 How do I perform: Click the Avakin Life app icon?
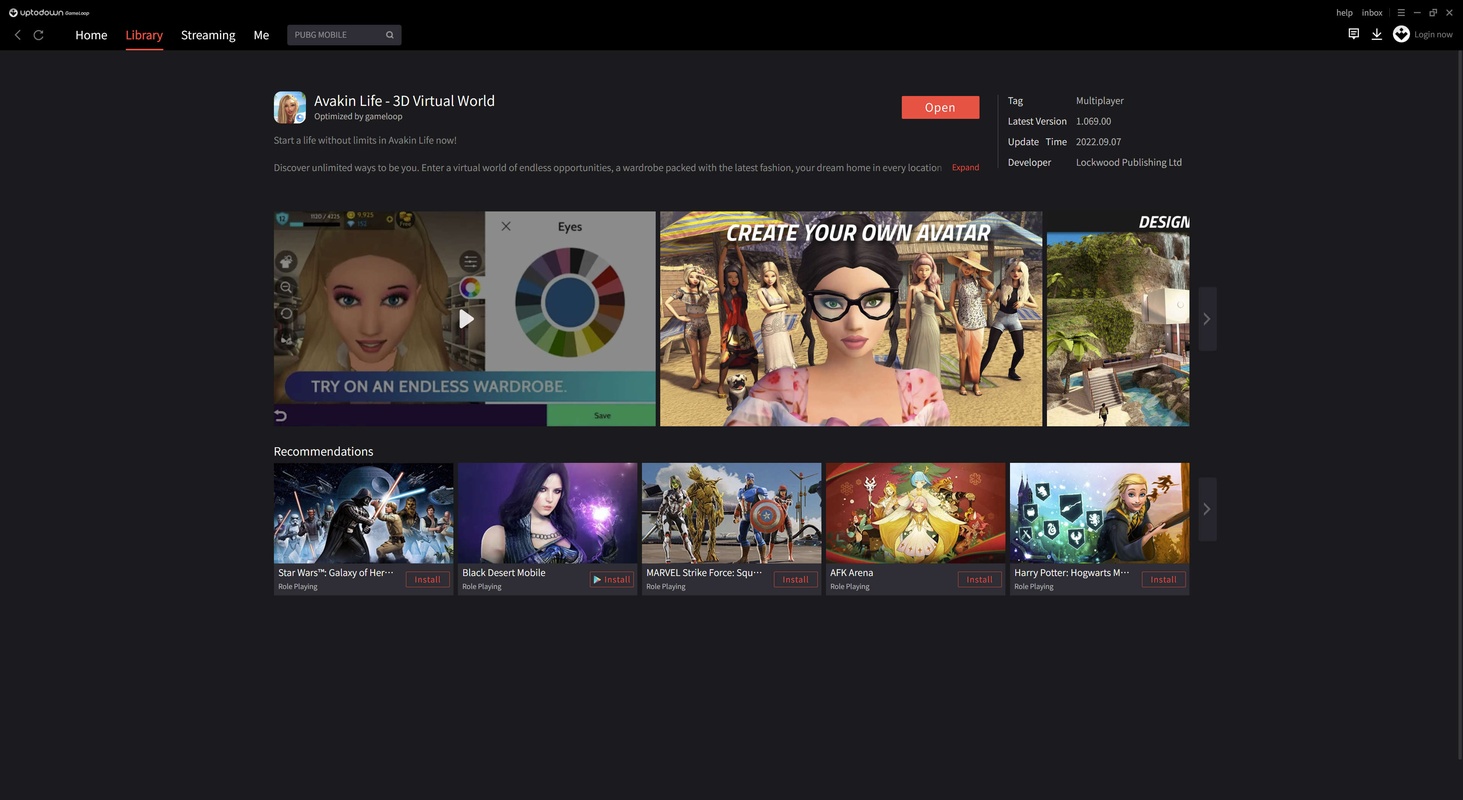click(x=290, y=107)
